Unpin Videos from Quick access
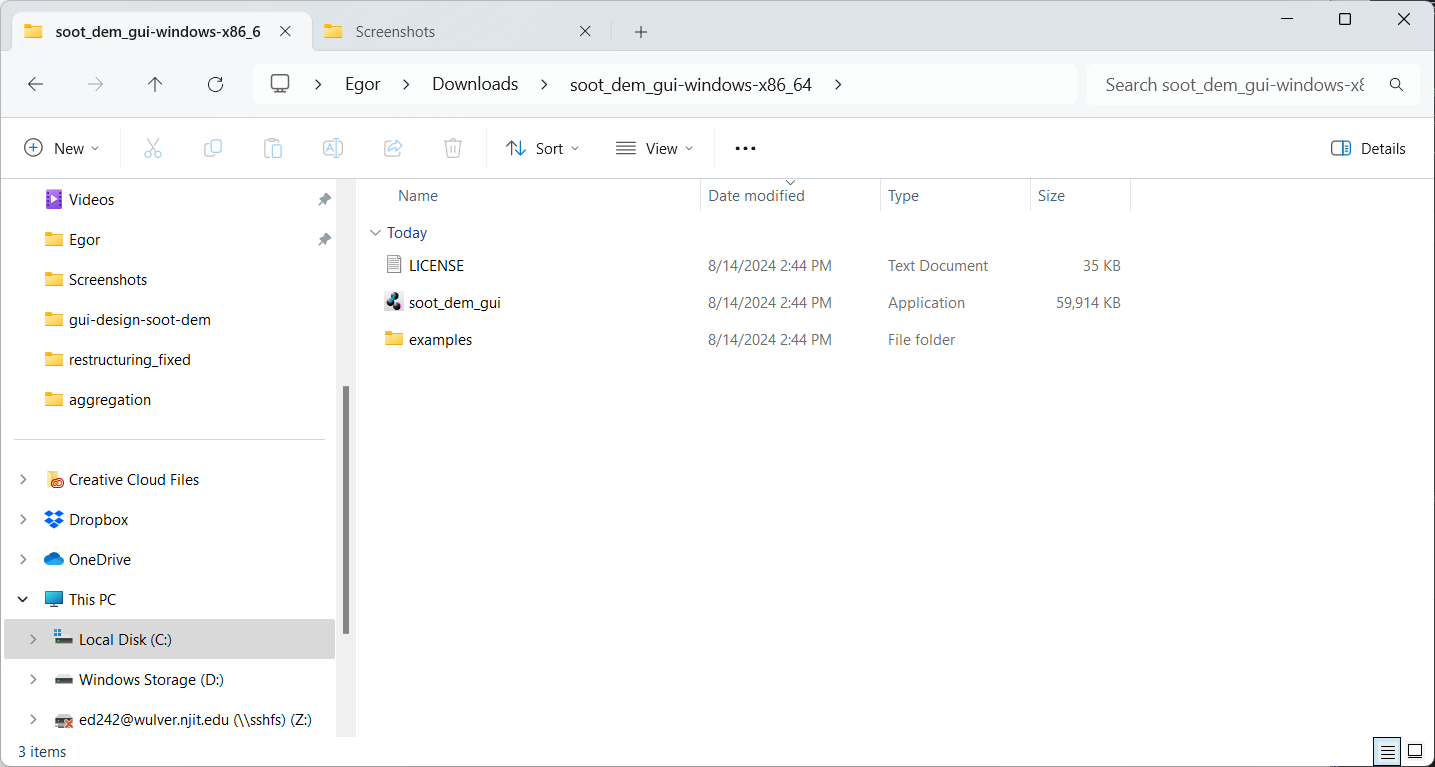Image resolution: width=1435 pixels, height=767 pixels. click(324, 199)
